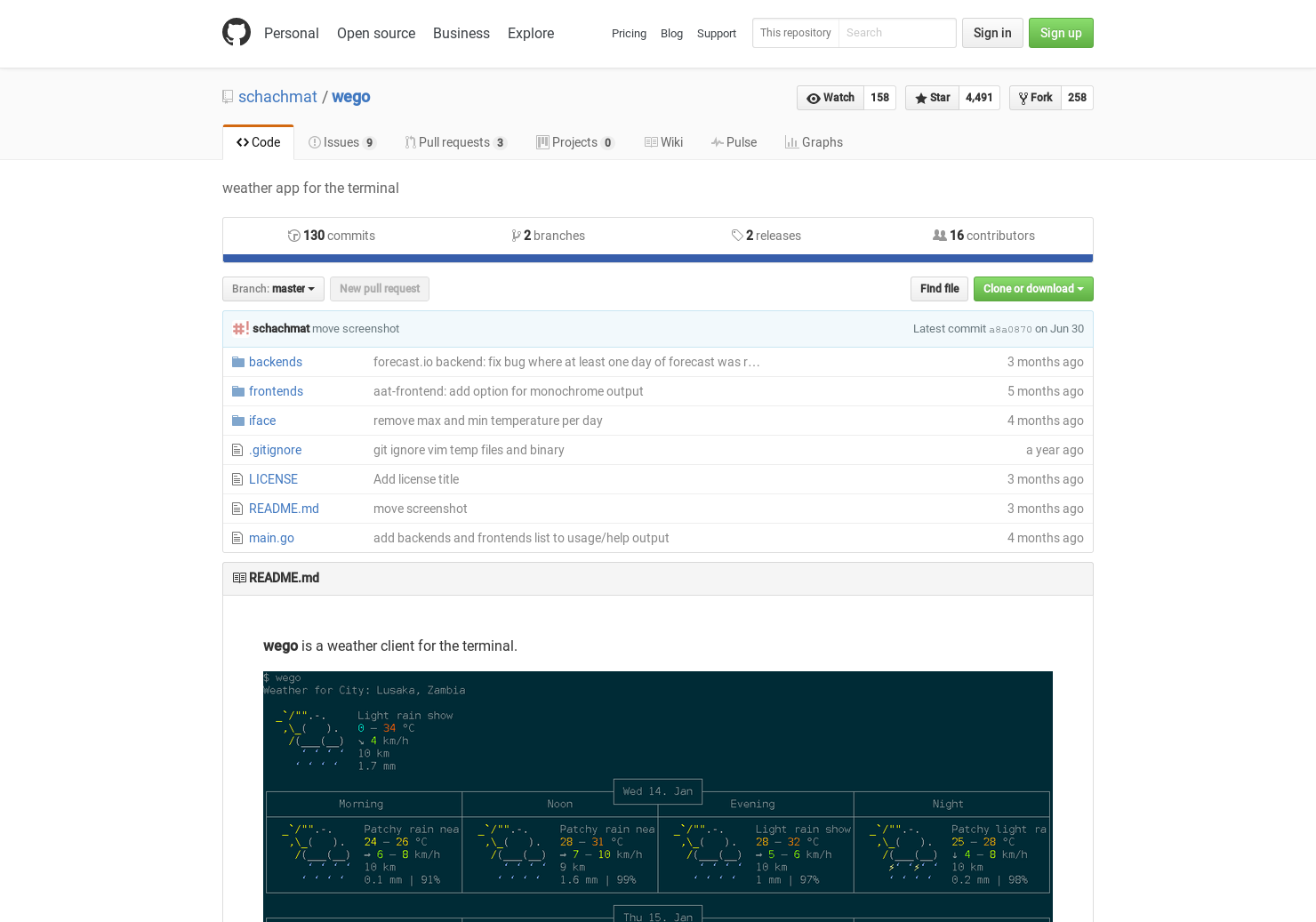Open the wego terminal screenshot image
Image resolution: width=1316 pixels, height=922 pixels.
point(658,797)
